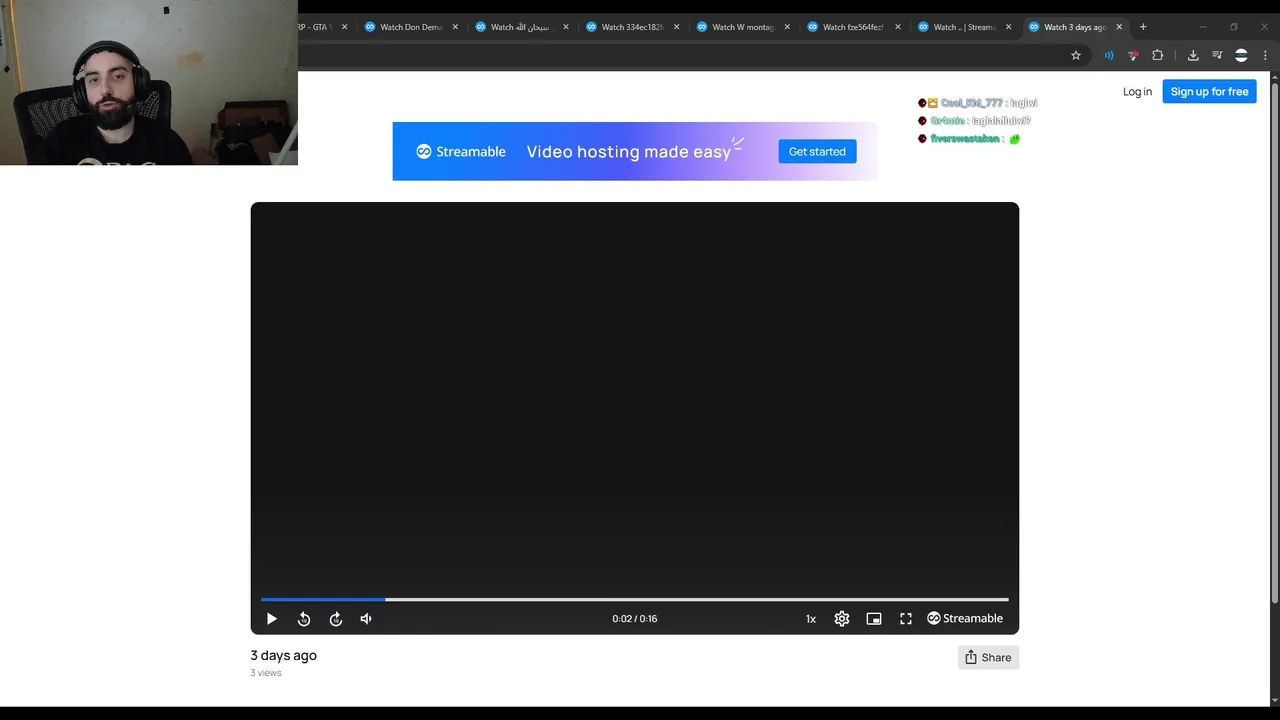Click Get started in banner

pos(817,152)
